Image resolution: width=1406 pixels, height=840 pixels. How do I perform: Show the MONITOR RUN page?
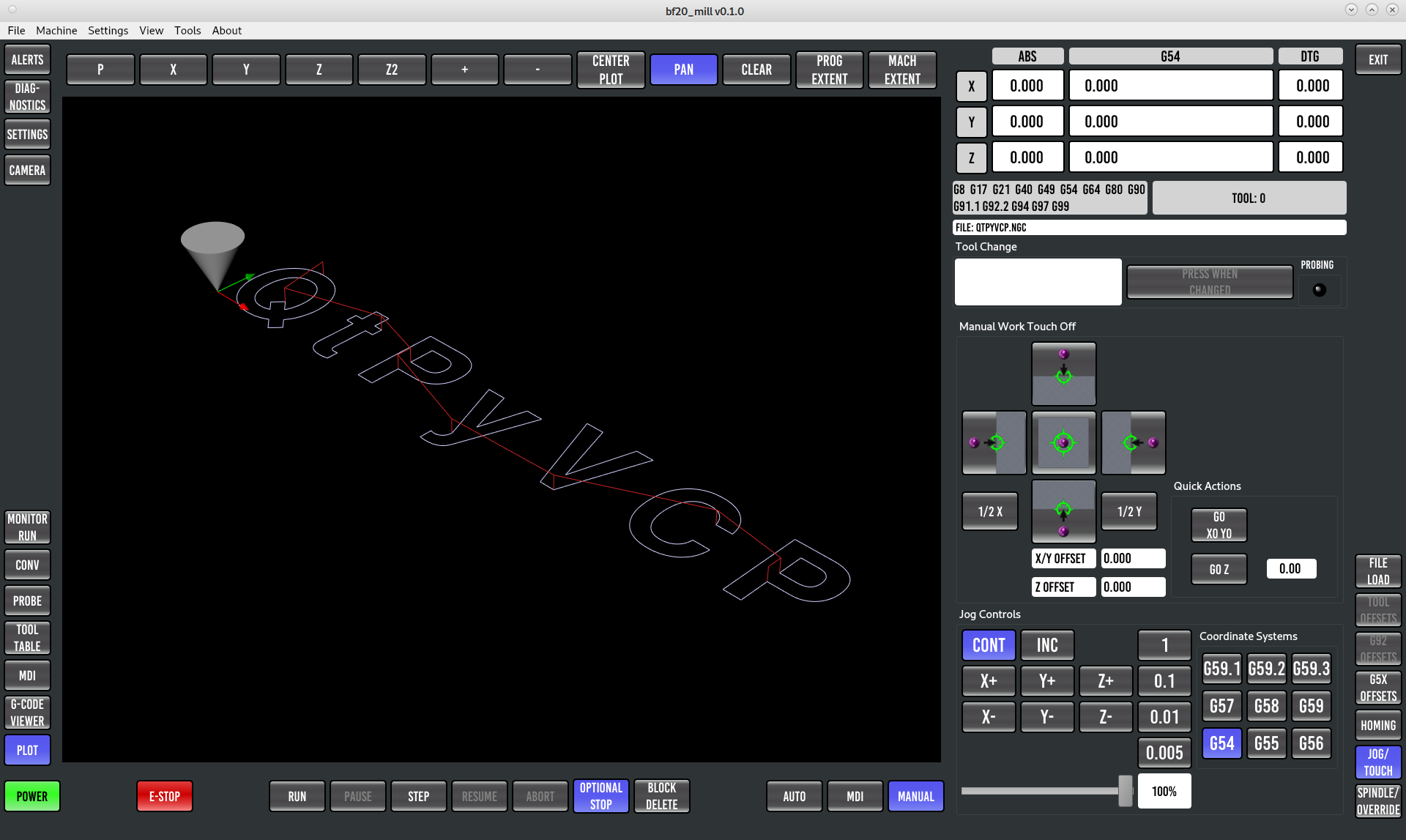point(27,527)
